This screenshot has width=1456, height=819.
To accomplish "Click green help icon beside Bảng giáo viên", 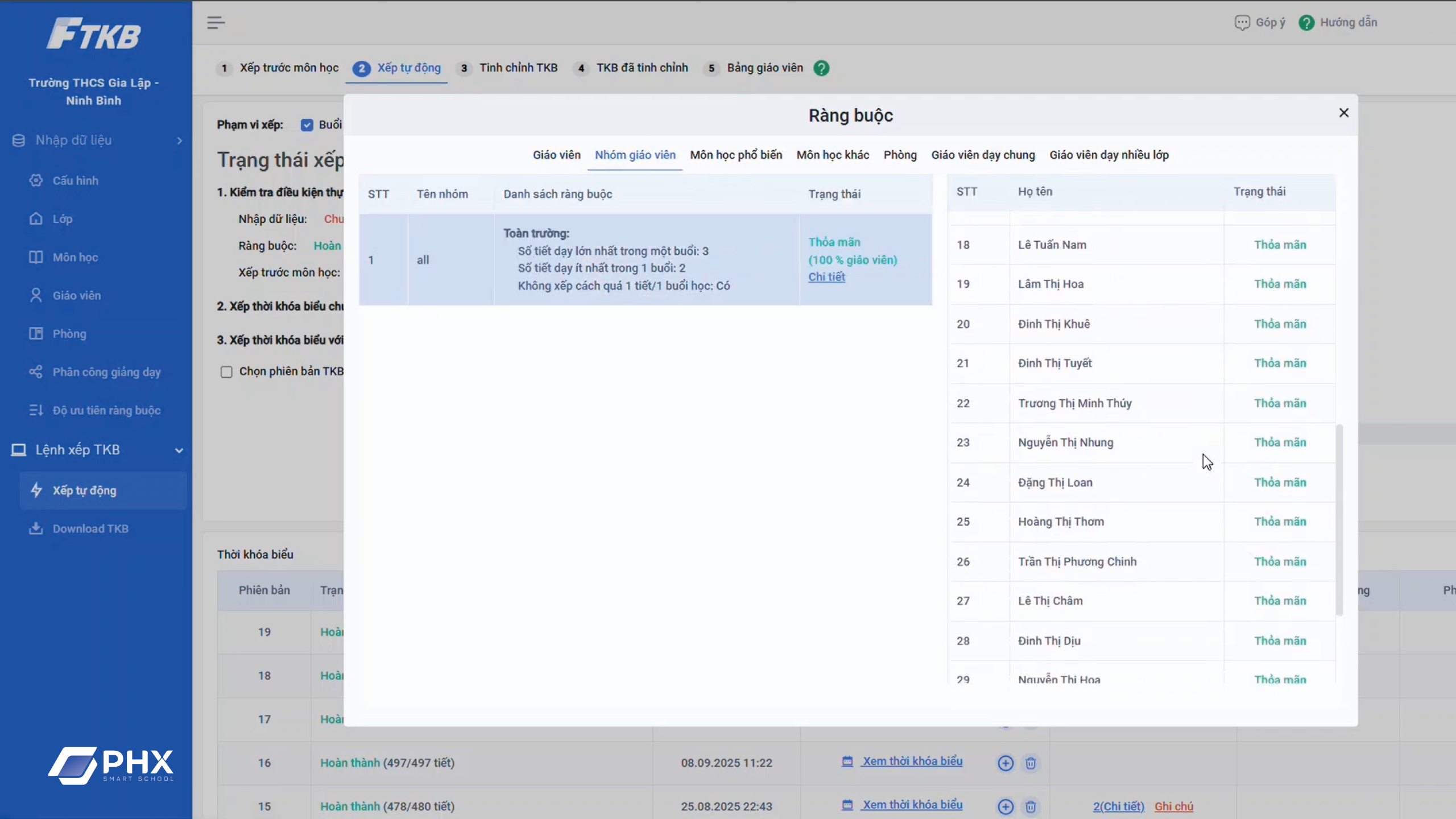I will coord(821,68).
